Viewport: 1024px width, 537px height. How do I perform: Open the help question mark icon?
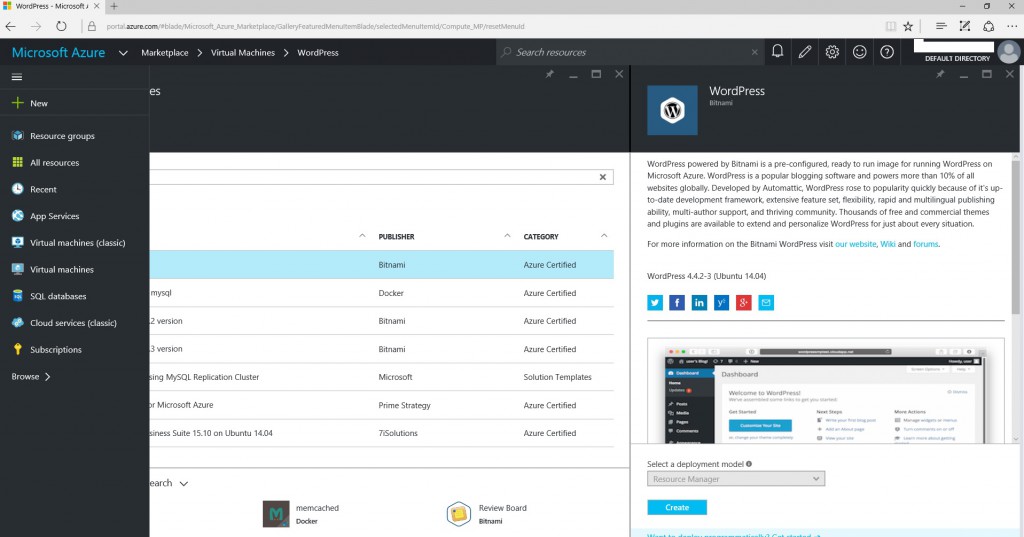click(887, 52)
